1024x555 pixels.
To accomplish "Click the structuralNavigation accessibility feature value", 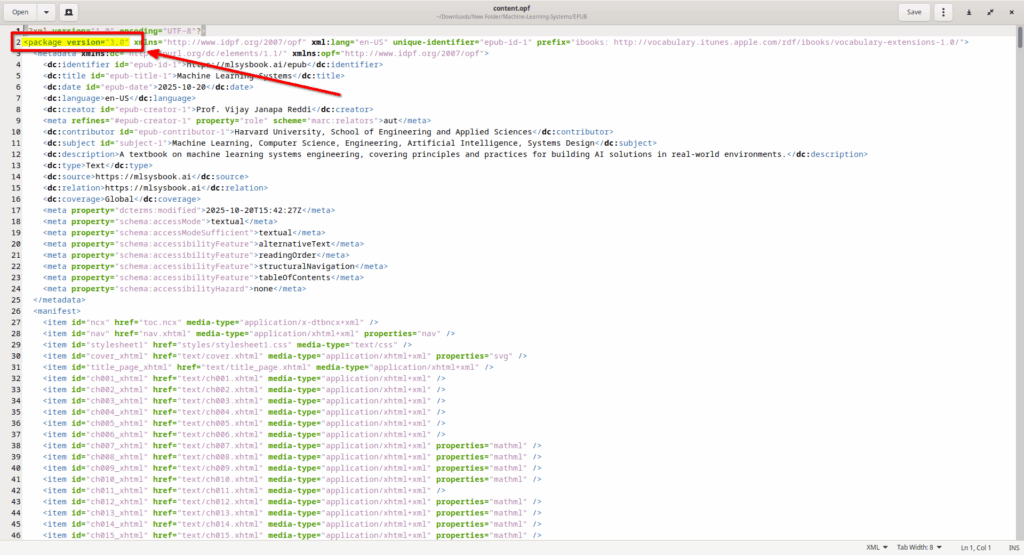I will [307, 266].
